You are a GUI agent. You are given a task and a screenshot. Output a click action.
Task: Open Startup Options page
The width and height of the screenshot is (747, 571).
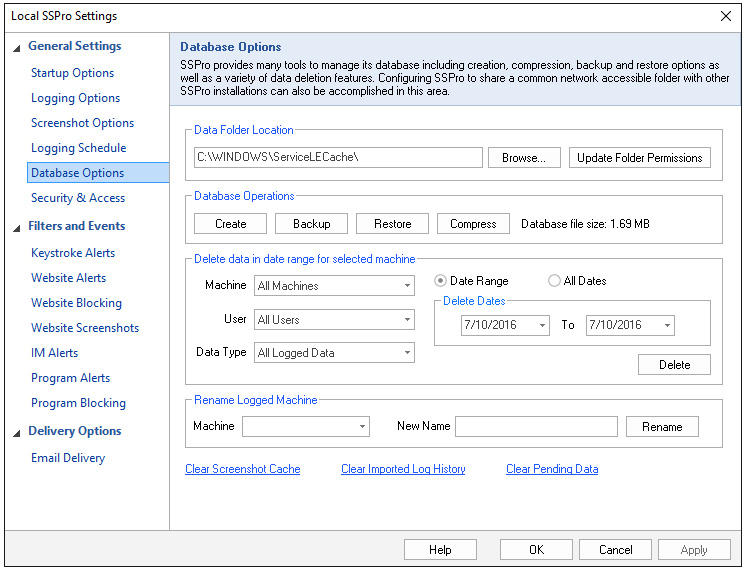coord(72,73)
